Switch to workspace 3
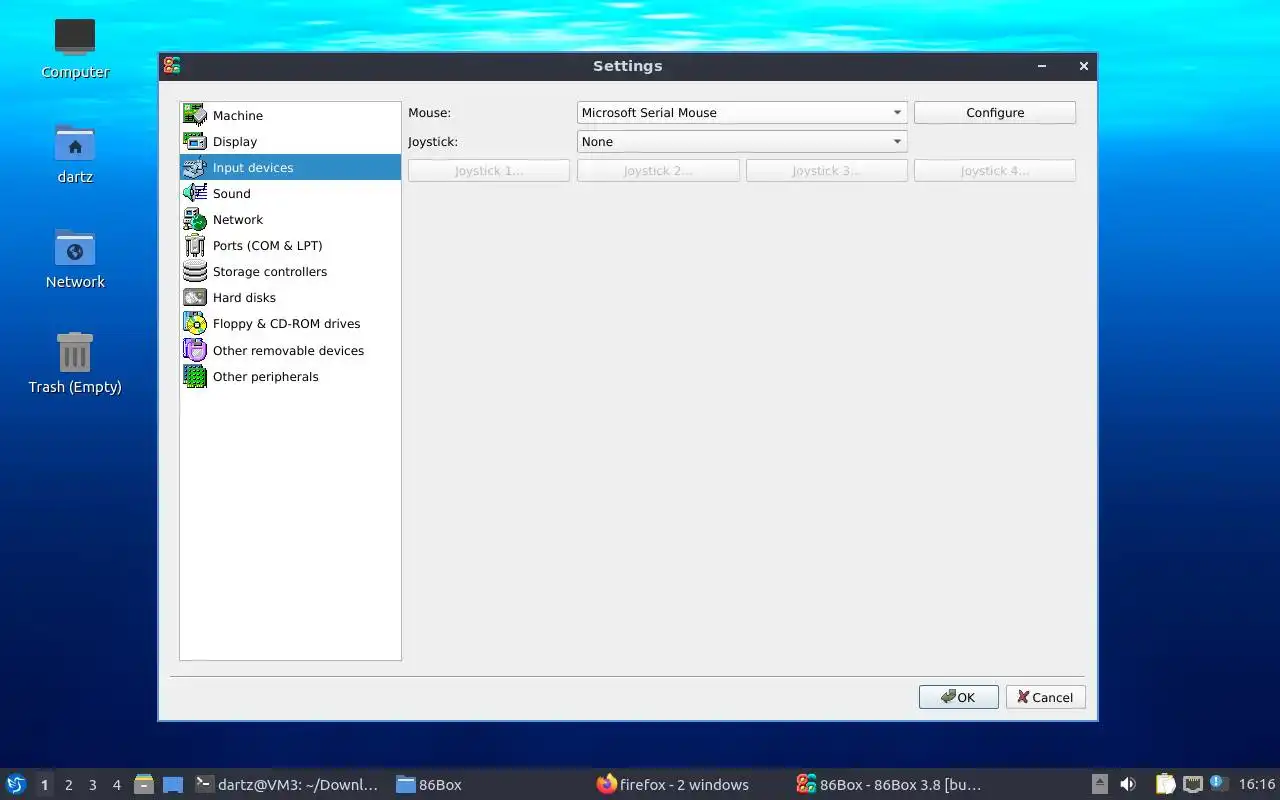Screen dimensions: 1280x800 point(93,785)
